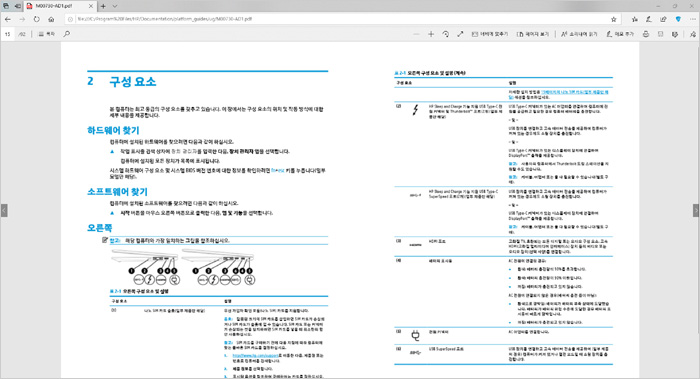The height and width of the screenshot is (379, 700).
Task: Go forward using the forward arrow
Action: pos(22,19)
